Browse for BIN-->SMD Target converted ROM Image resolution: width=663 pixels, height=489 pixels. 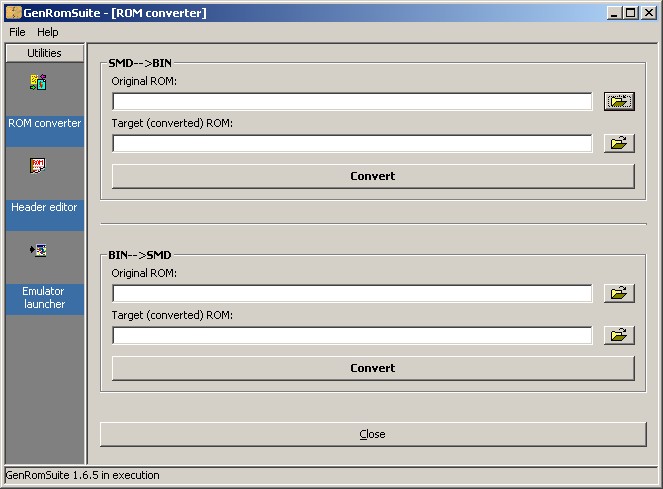click(619, 335)
